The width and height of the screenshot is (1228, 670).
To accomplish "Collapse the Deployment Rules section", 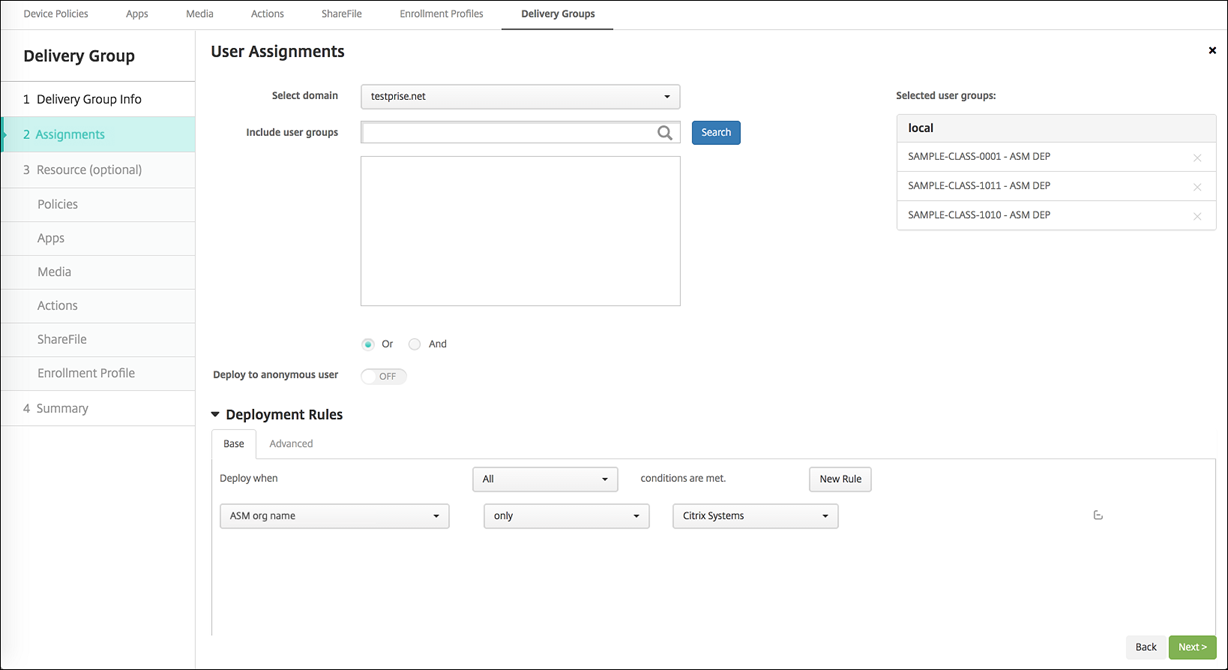I will [x=215, y=415].
